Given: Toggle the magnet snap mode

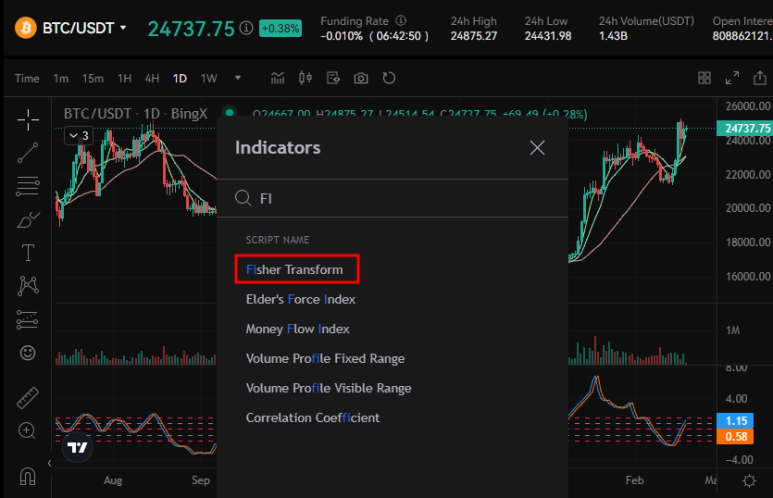Looking at the screenshot, I should [28, 476].
